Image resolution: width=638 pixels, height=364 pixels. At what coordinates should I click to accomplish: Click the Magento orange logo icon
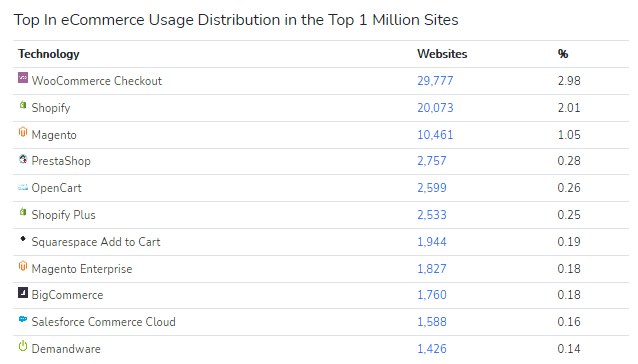[x=23, y=132]
